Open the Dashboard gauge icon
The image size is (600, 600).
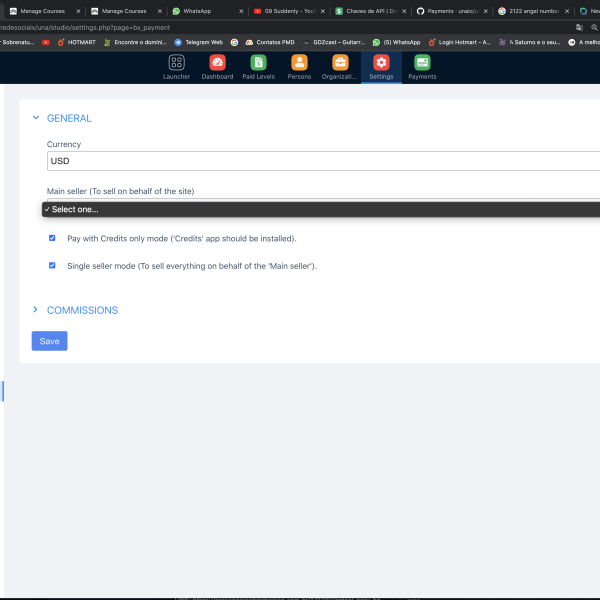tap(217, 63)
